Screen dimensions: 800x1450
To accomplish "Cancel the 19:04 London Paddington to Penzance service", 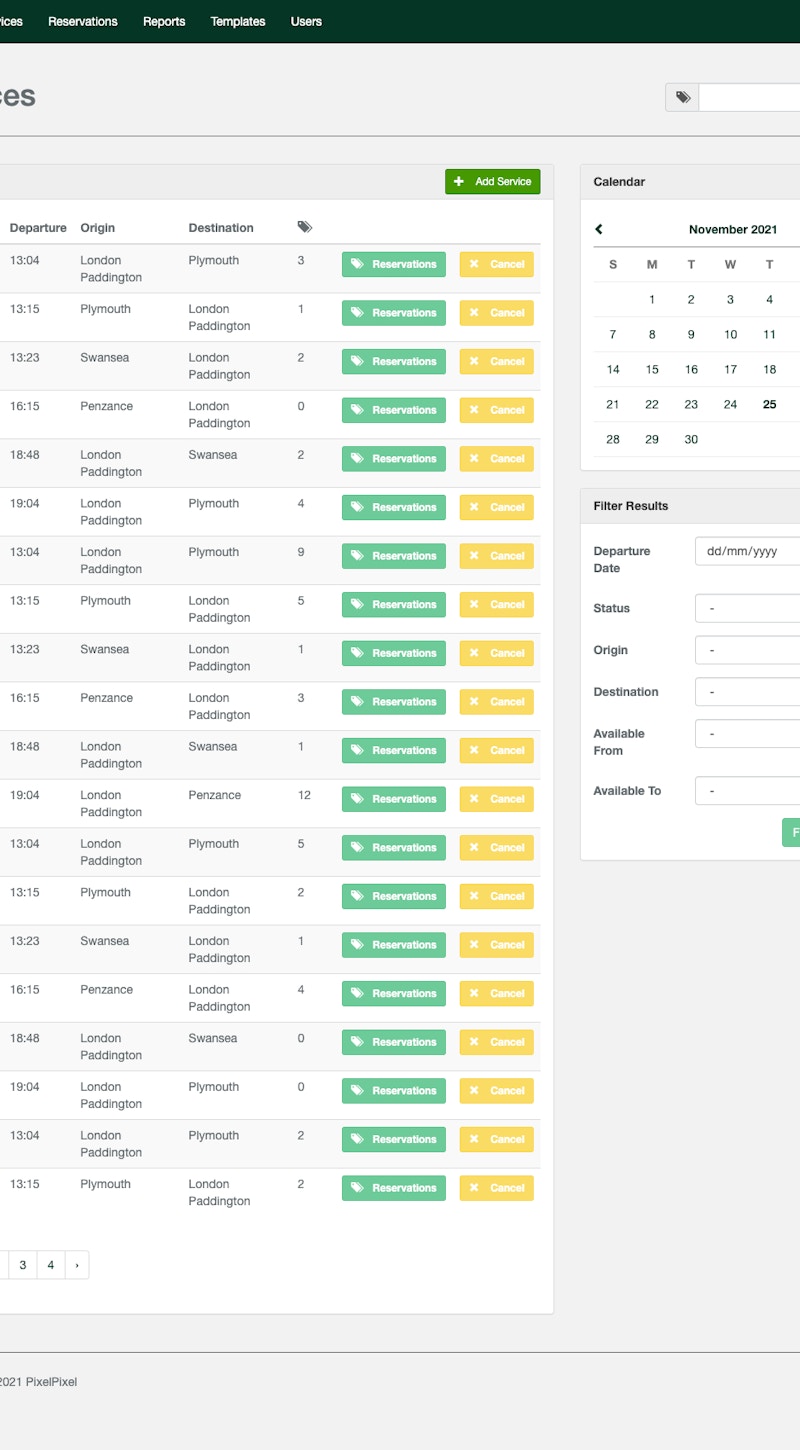I will (x=496, y=799).
